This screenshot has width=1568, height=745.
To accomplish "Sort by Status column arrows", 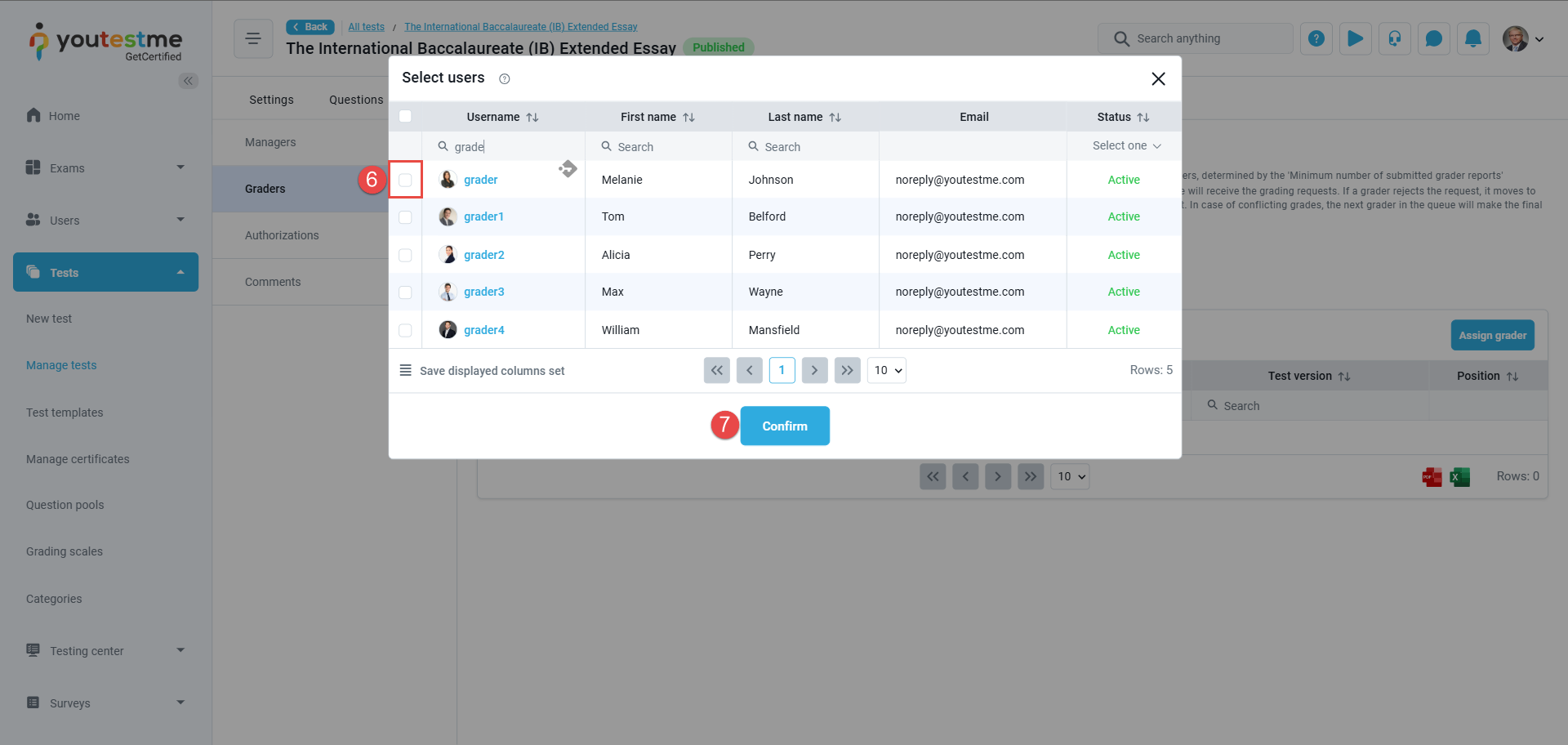I will click(1143, 118).
